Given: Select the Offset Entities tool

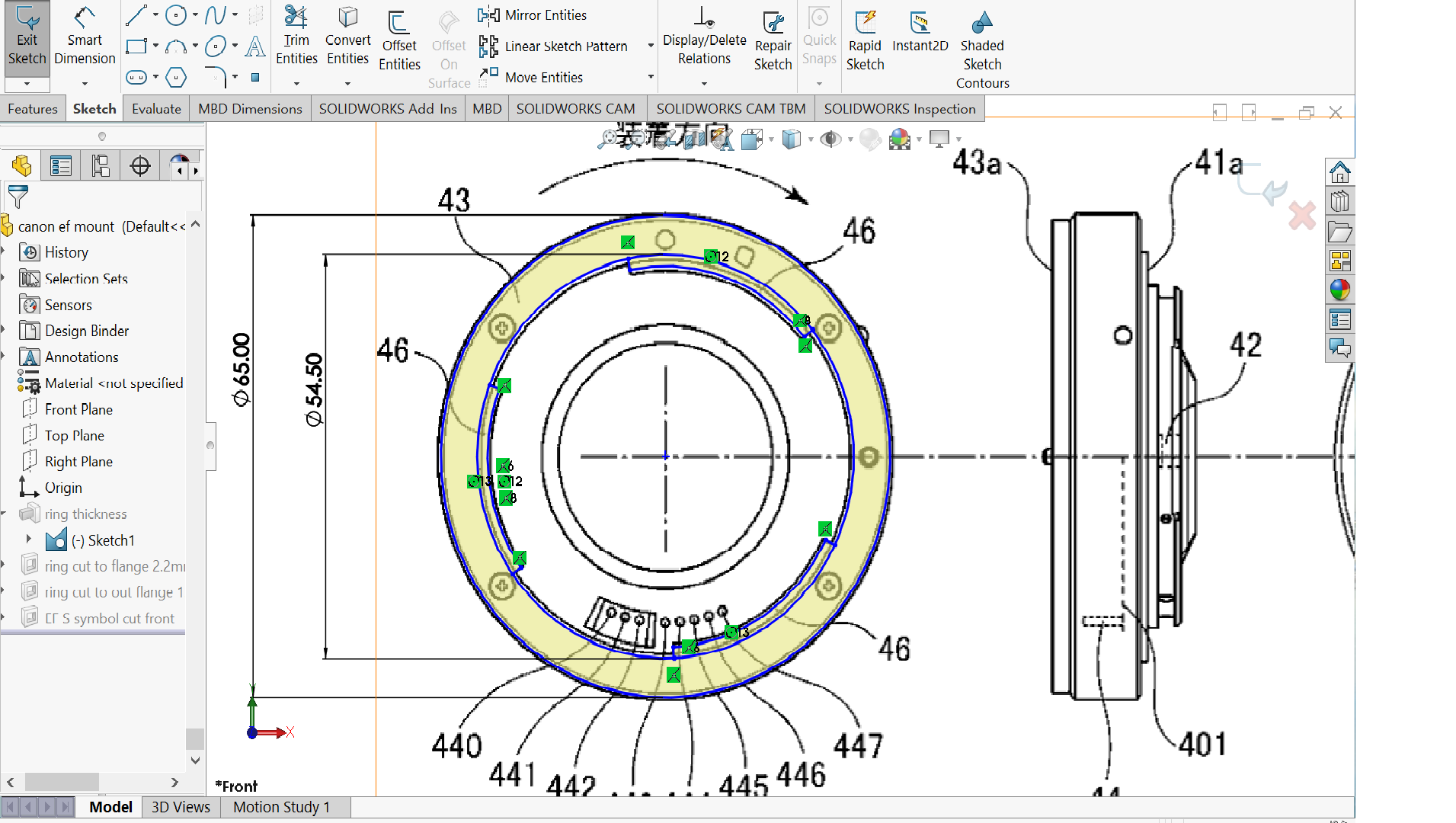Looking at the screenshot, I should pyautogui.click(x=399, y=42).
